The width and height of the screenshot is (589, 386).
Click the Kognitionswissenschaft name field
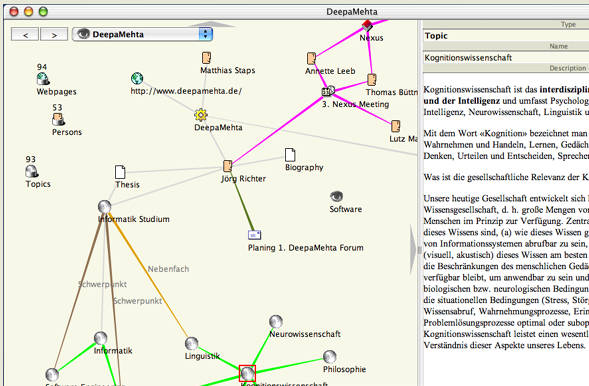[x=506, y=57]
